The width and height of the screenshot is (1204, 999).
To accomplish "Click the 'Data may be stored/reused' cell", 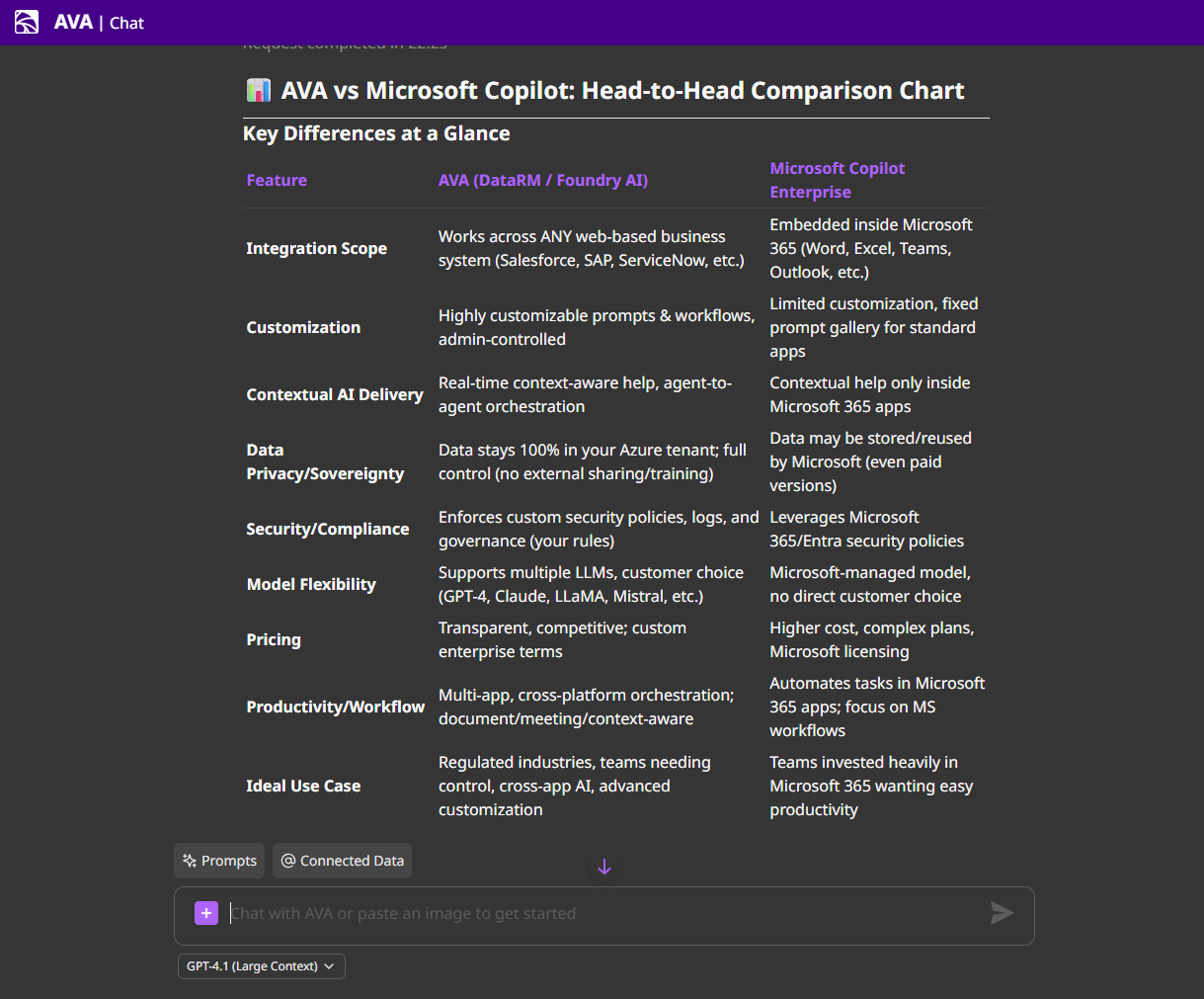I will pyautogui.click(x=870, y=461).
